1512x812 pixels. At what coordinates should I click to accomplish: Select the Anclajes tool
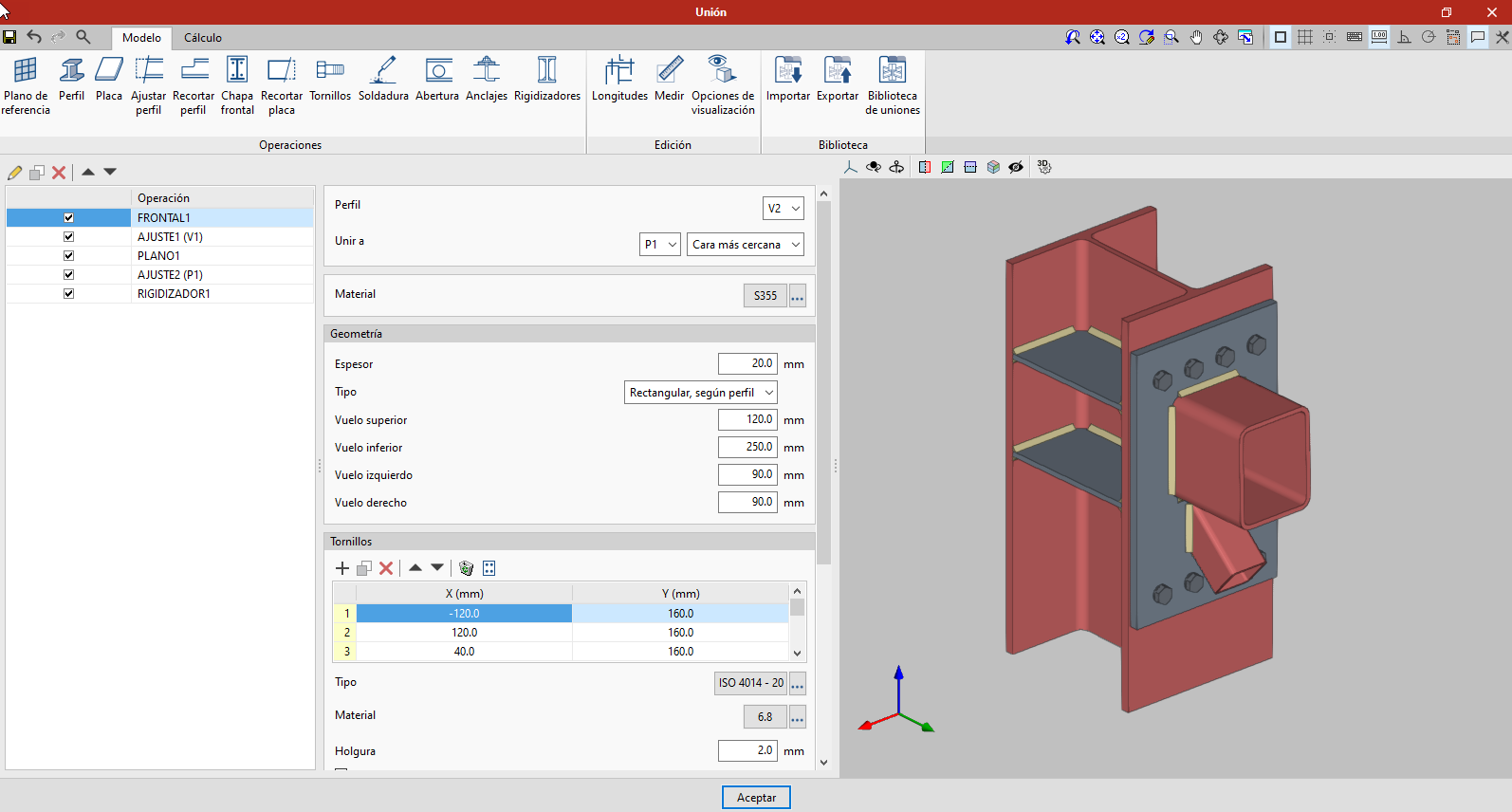click(487, 79)
